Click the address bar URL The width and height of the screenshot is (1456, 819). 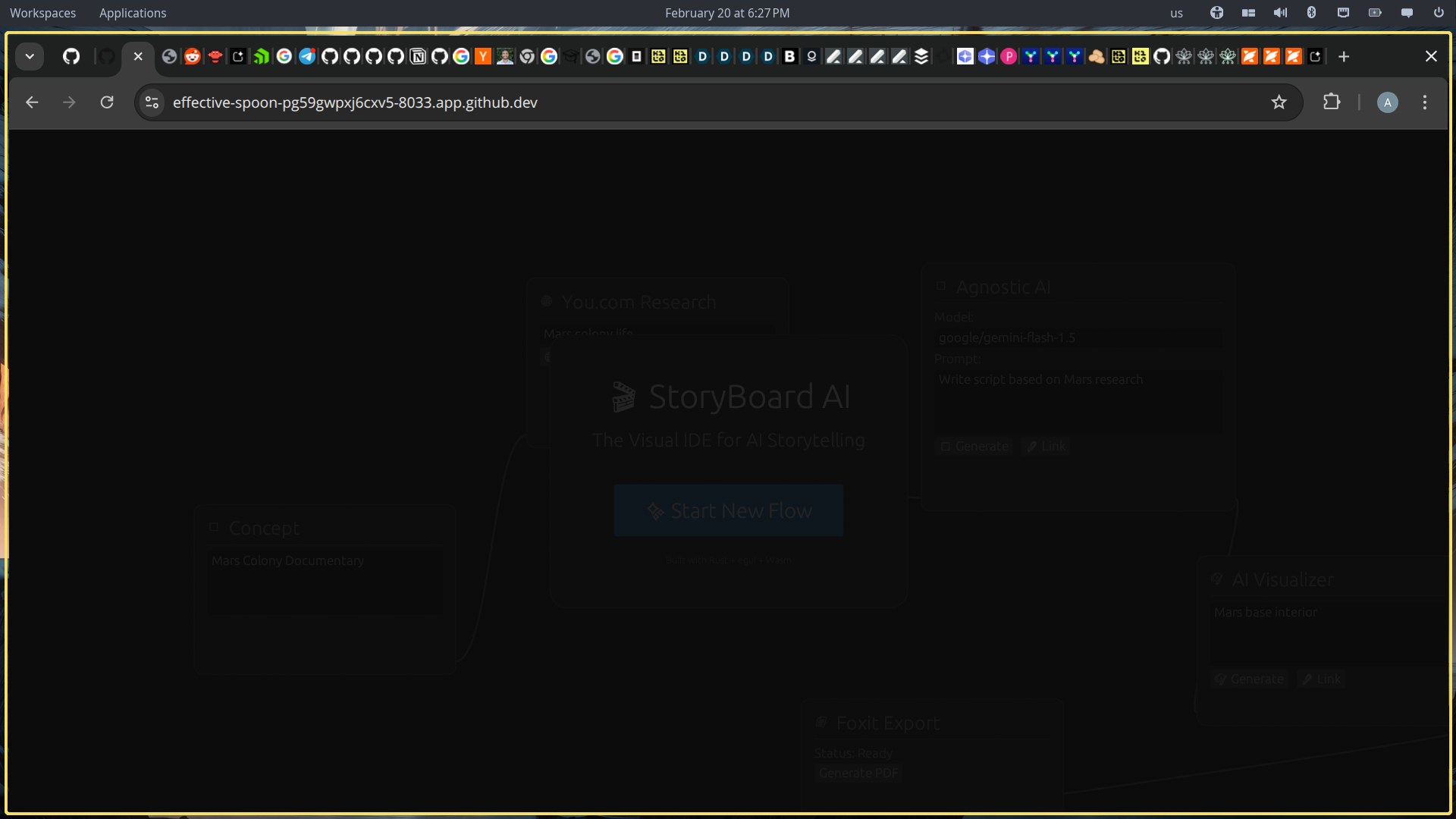(x=355, y=102)
